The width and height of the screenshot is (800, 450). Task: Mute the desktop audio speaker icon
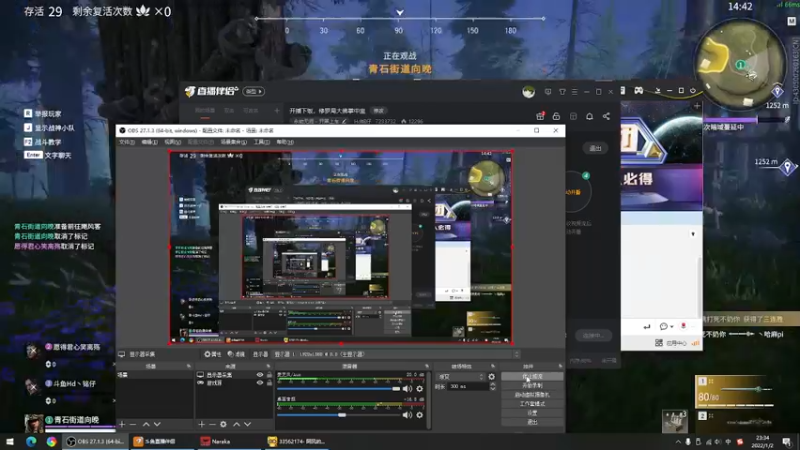click(407, 415)
